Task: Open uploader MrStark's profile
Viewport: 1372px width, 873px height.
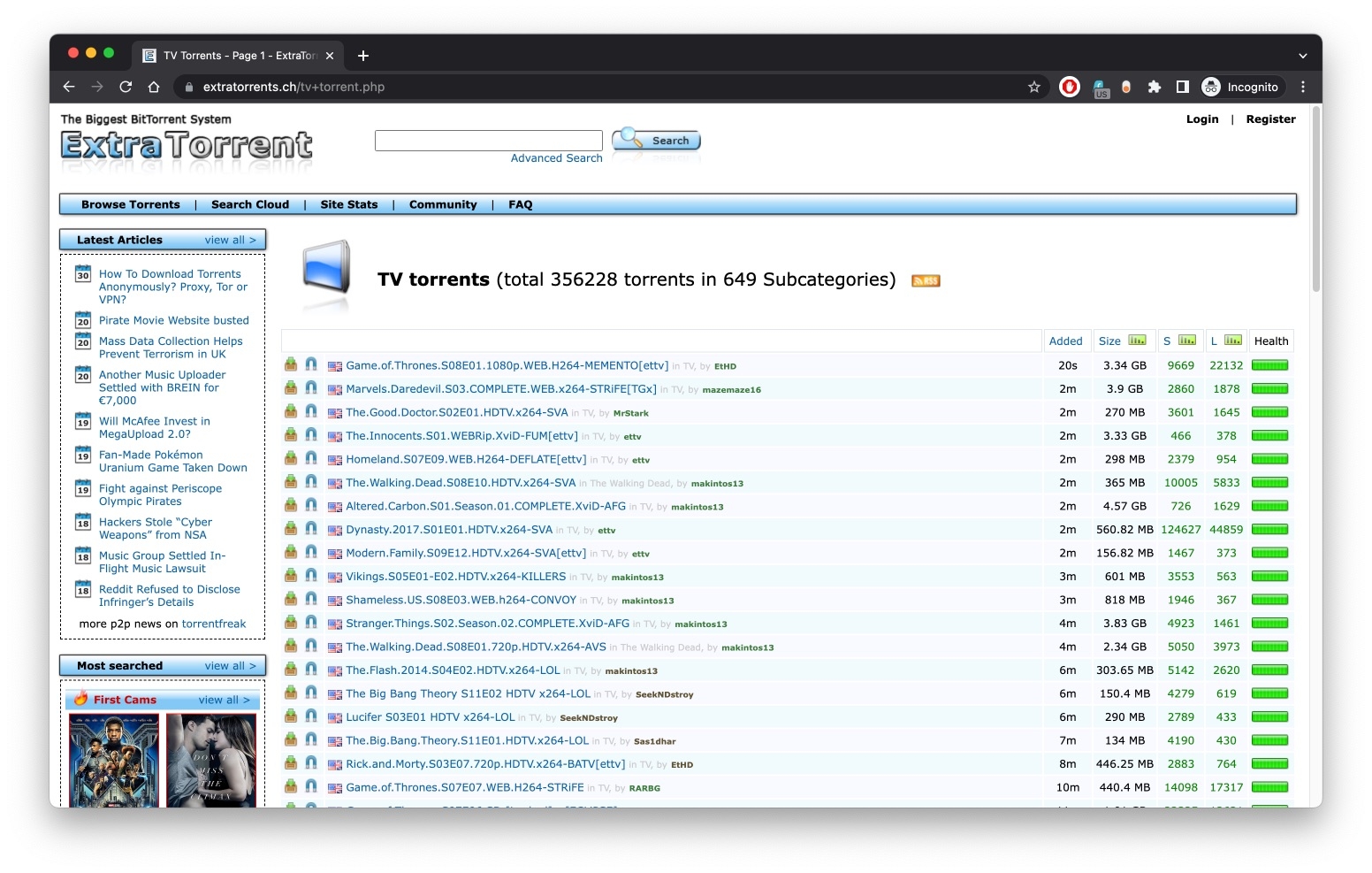Action: pyautogui.click(x=631, y=413)
